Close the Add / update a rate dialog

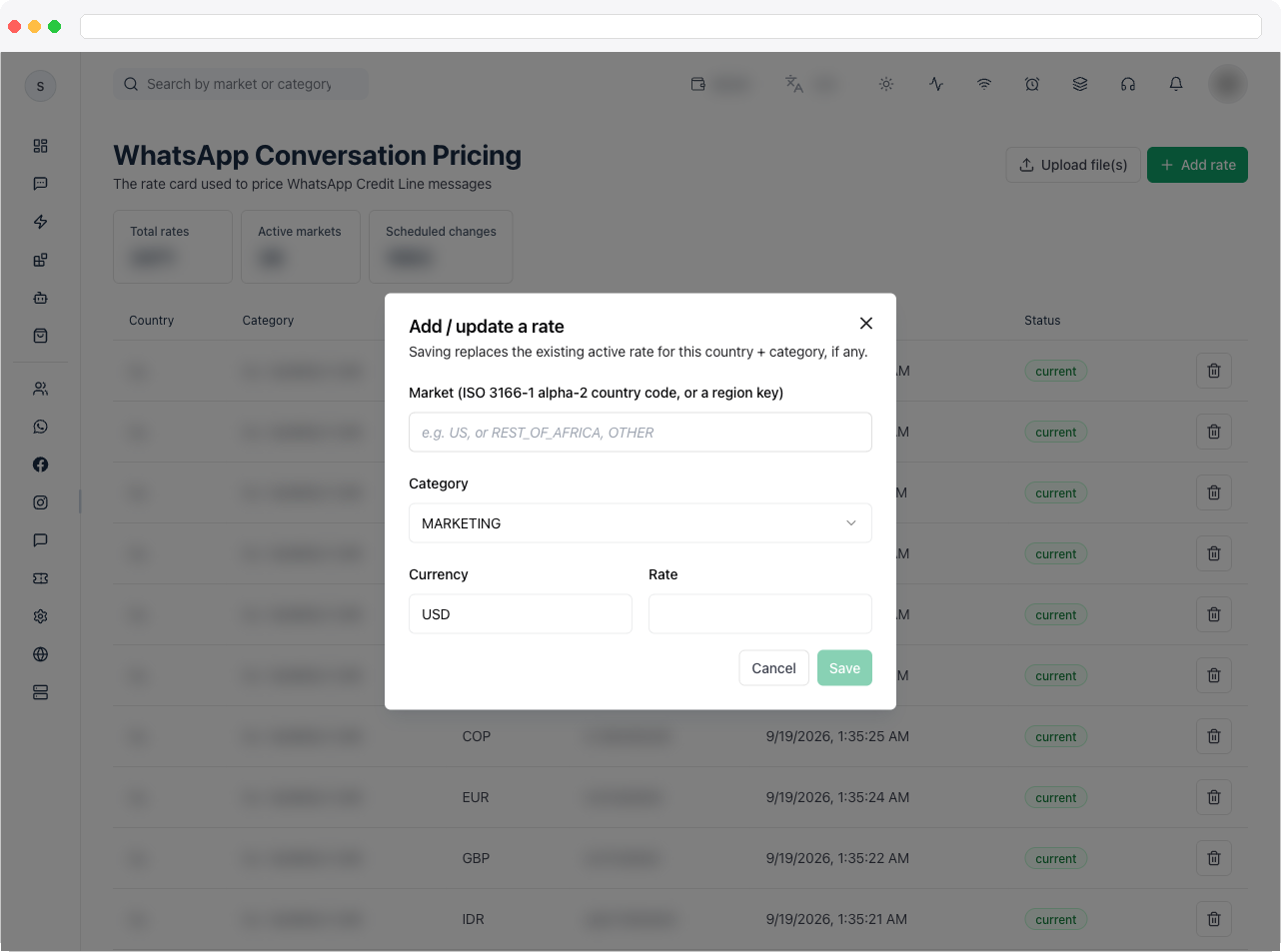[866, 323]
